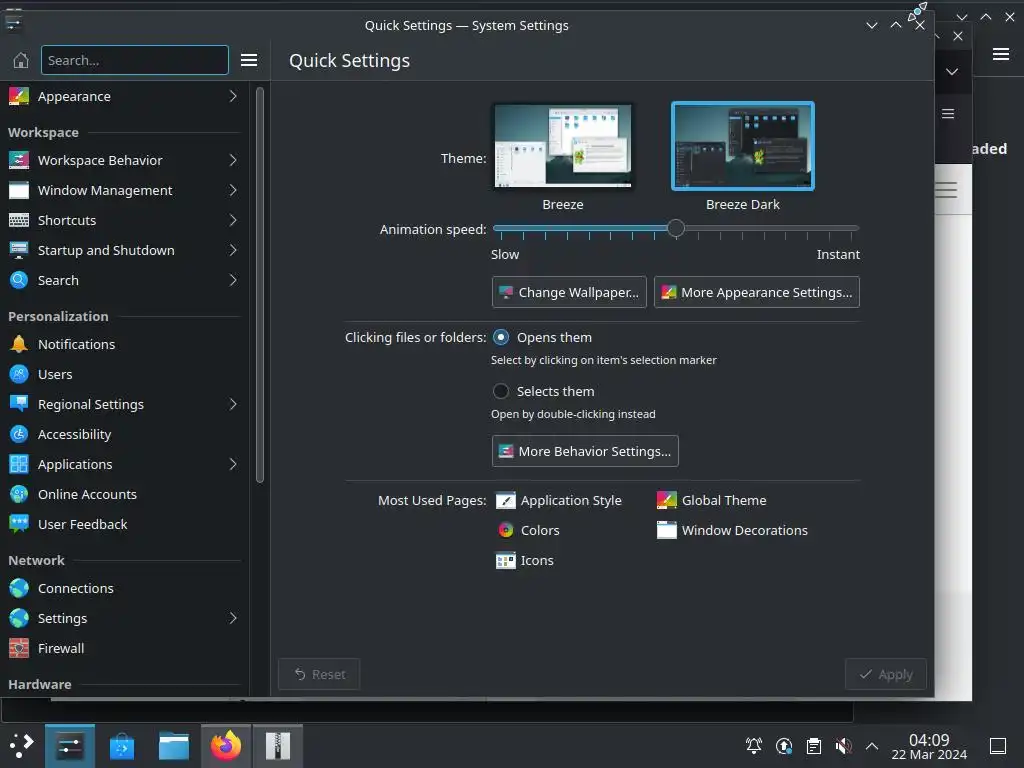Select the Breeze light theme thumbnail

(x=562, y=146)
